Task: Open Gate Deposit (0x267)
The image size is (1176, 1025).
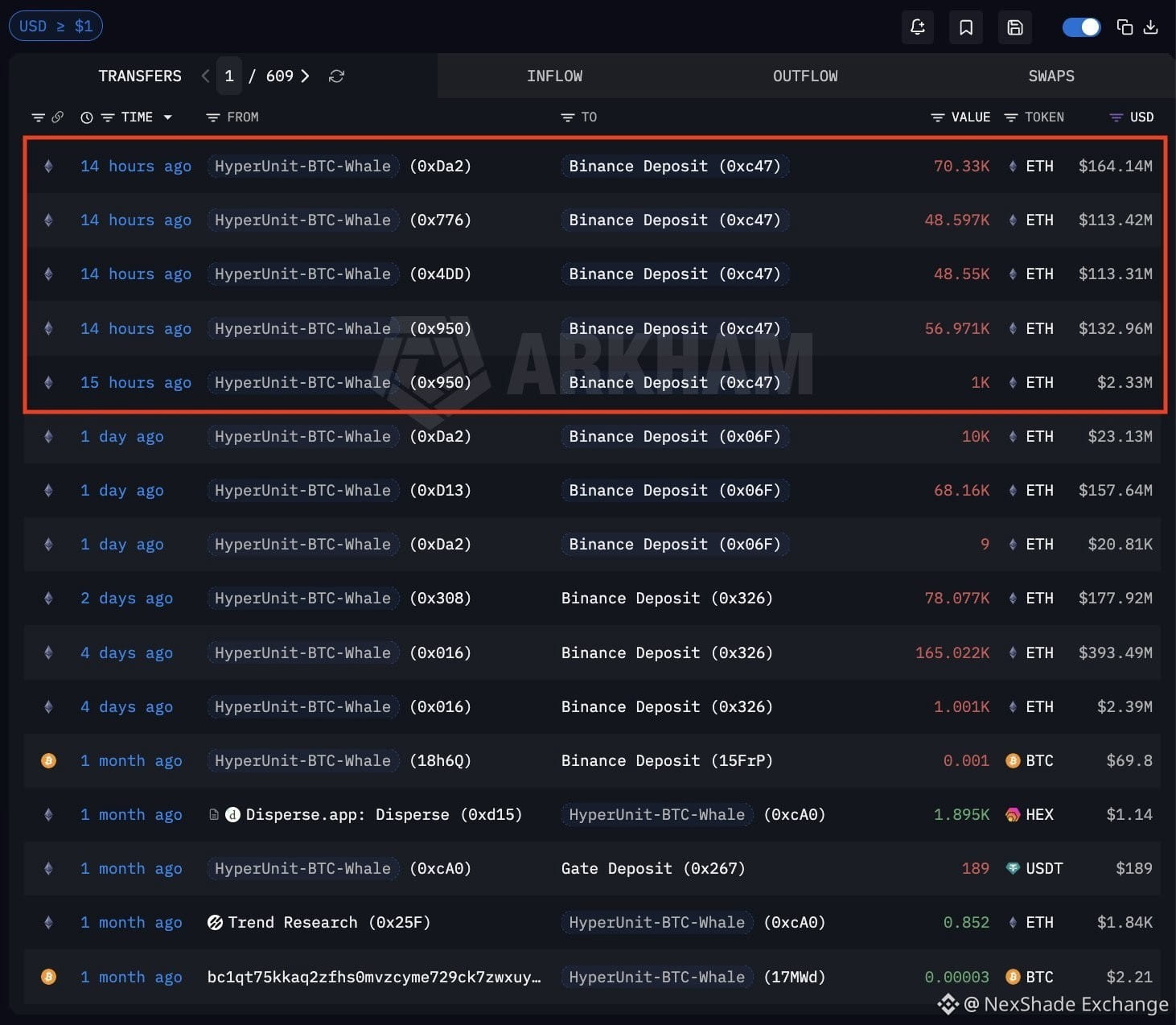Action: click(x=653, y=868)
